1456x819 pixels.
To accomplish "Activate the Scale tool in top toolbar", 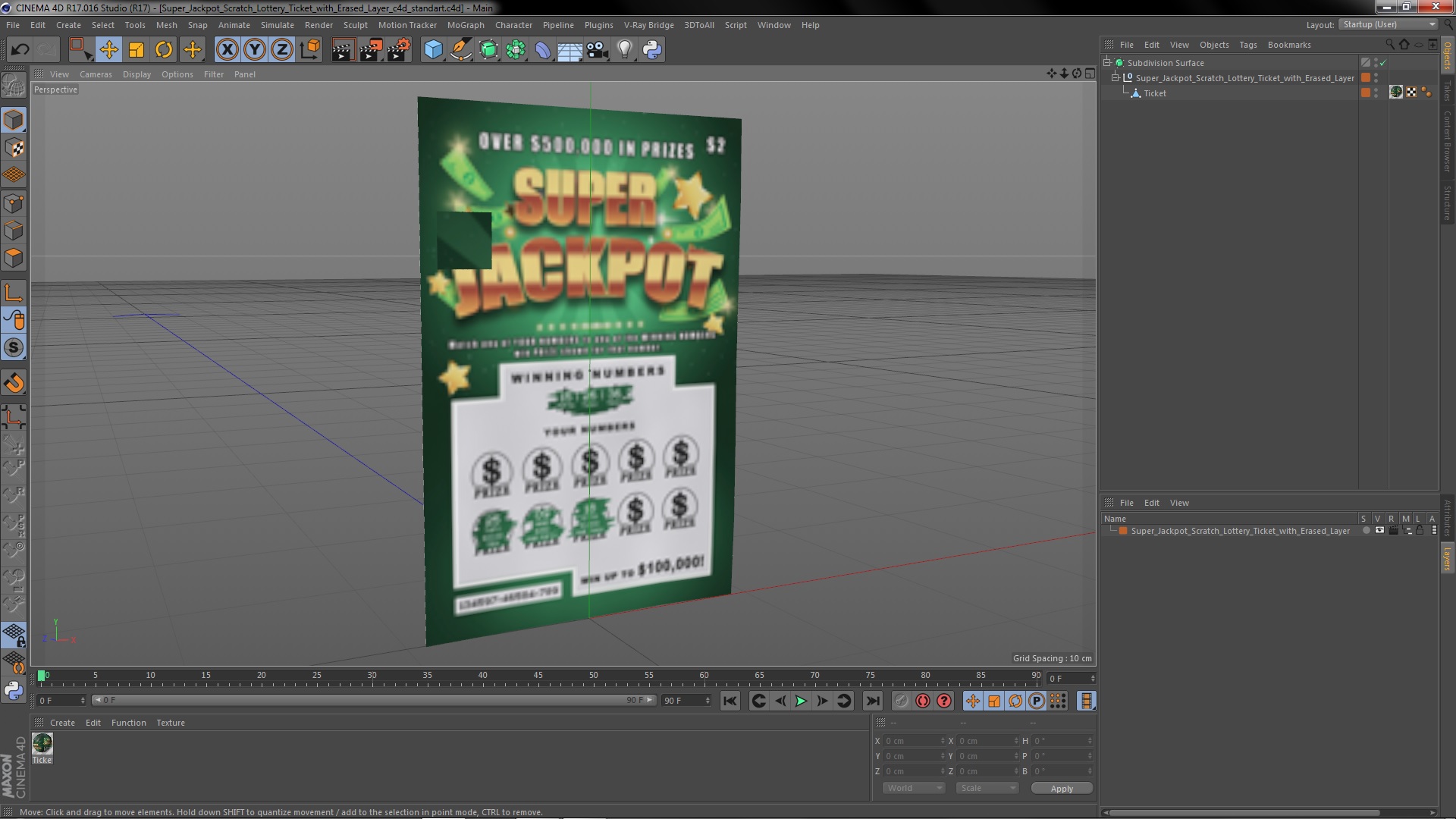I will [136, 50].
